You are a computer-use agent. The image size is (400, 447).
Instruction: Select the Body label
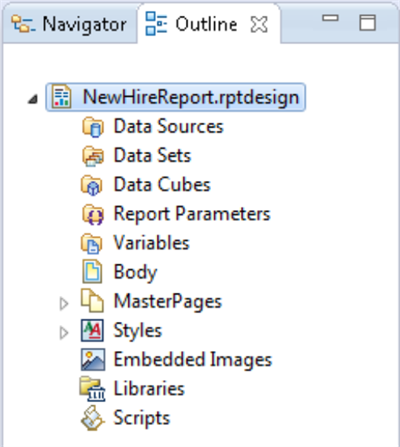click(x=135, y=273)
